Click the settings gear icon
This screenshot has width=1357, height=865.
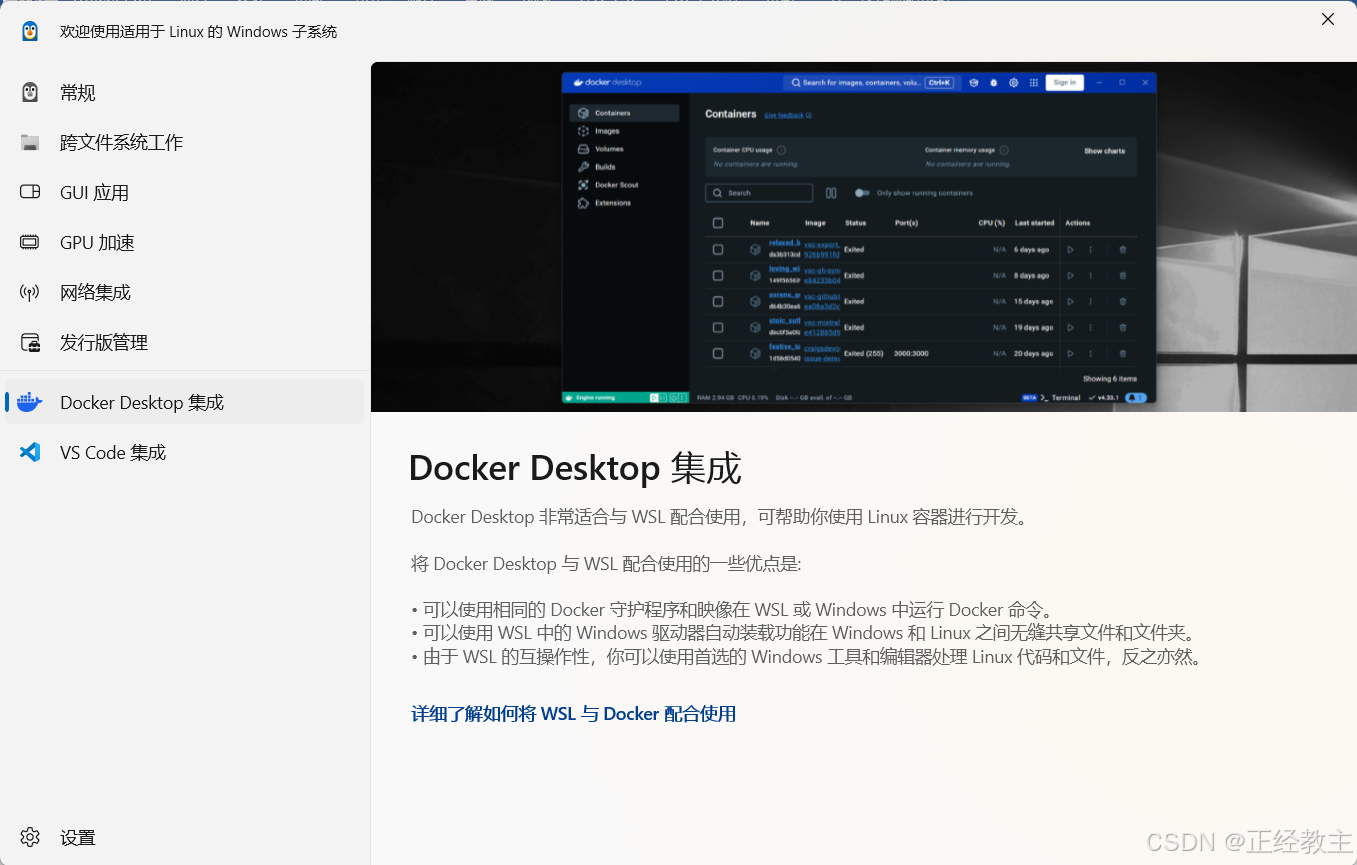30,837
